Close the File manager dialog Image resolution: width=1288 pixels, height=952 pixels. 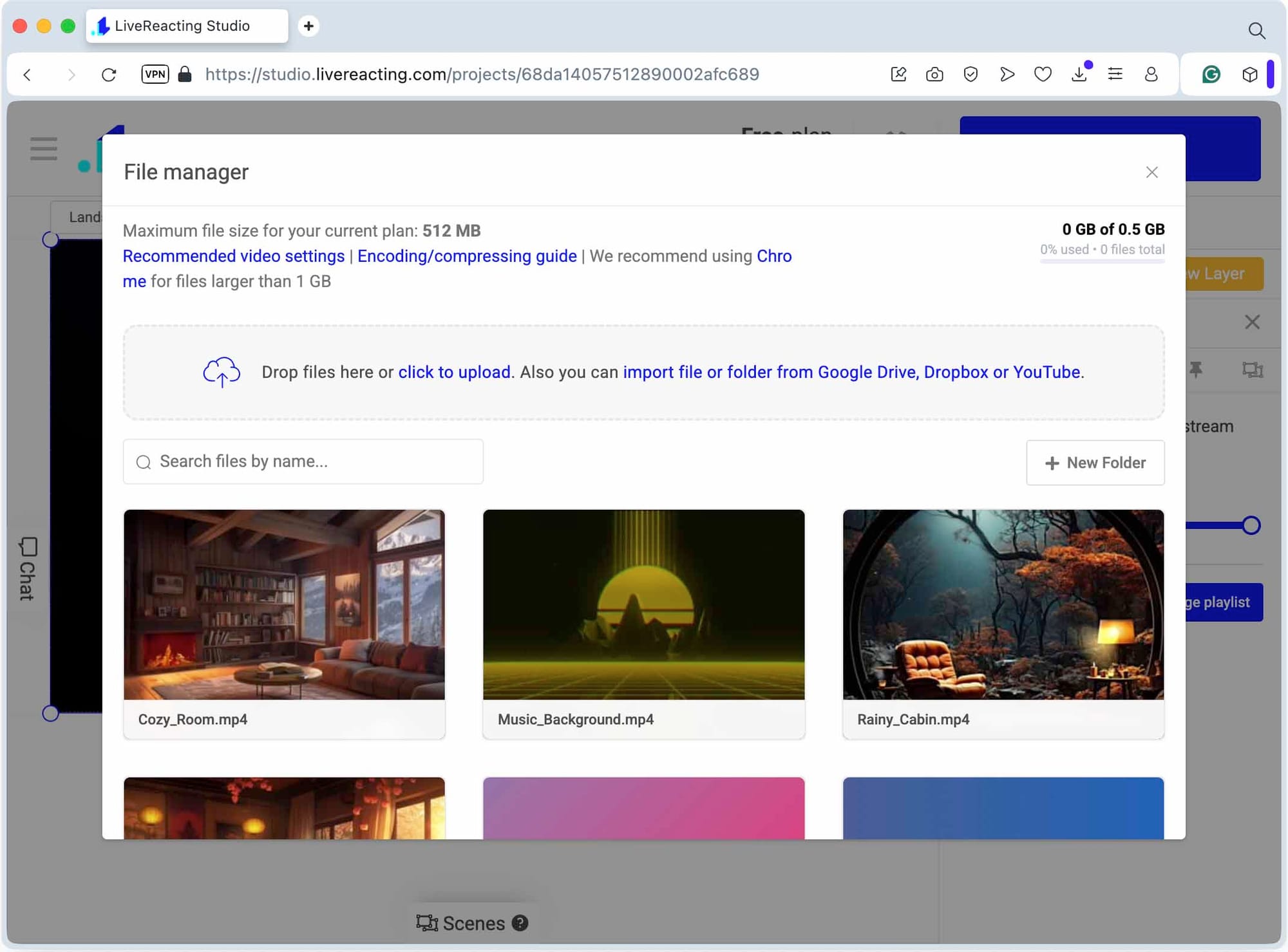(1151, 173)
